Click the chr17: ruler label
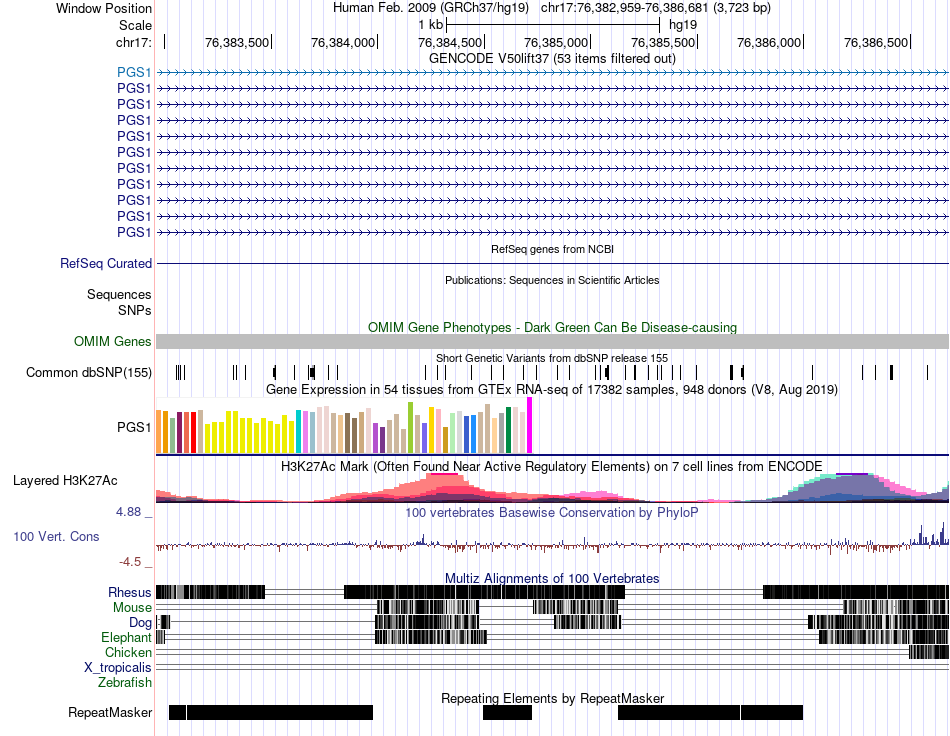Image resolution: width=950 pixels, height=736 pixels. (x=133, y=42)
